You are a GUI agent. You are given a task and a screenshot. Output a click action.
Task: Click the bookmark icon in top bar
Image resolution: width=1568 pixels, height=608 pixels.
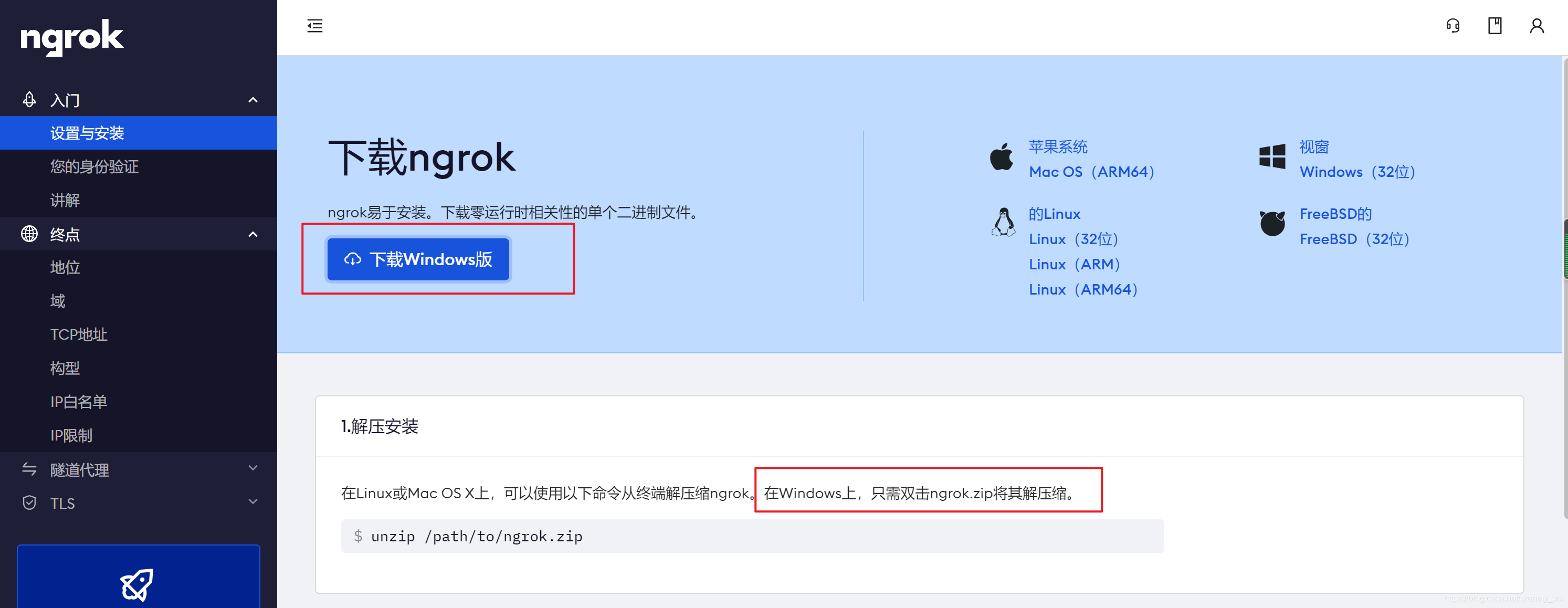point(1495,26)
